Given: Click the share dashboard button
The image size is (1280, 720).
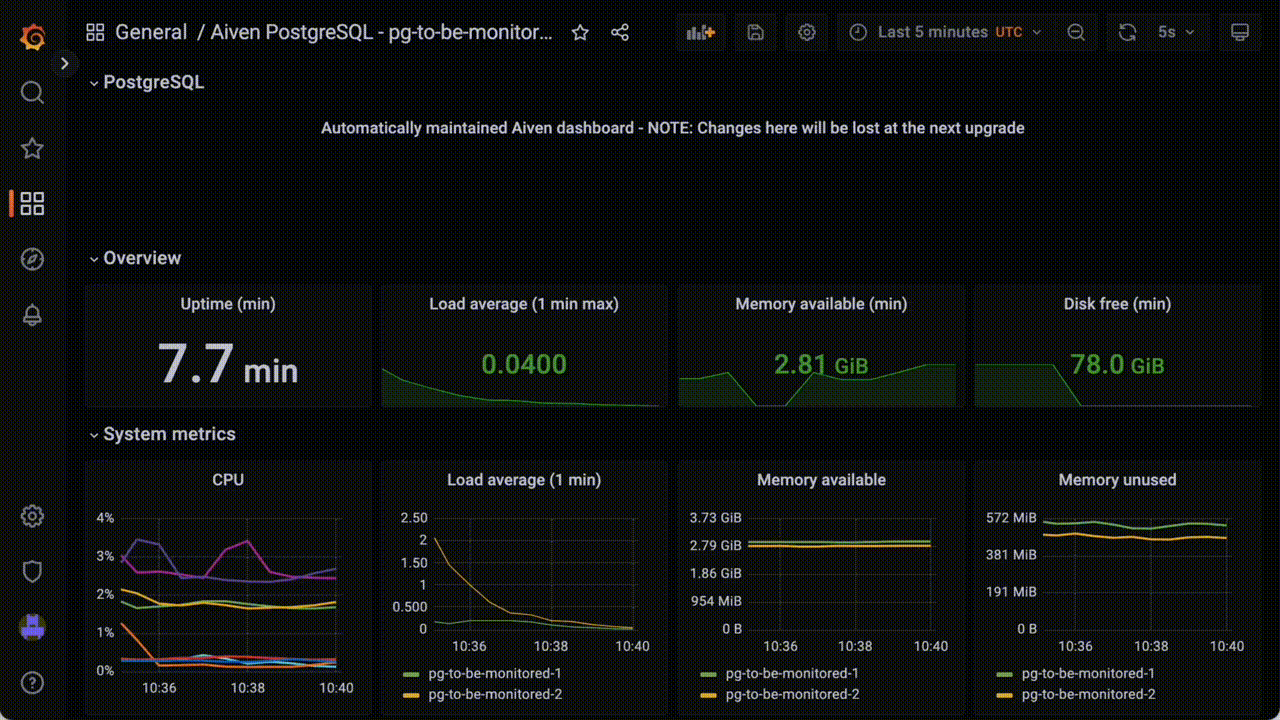Looking at the screenshot, I should point(620,32).
